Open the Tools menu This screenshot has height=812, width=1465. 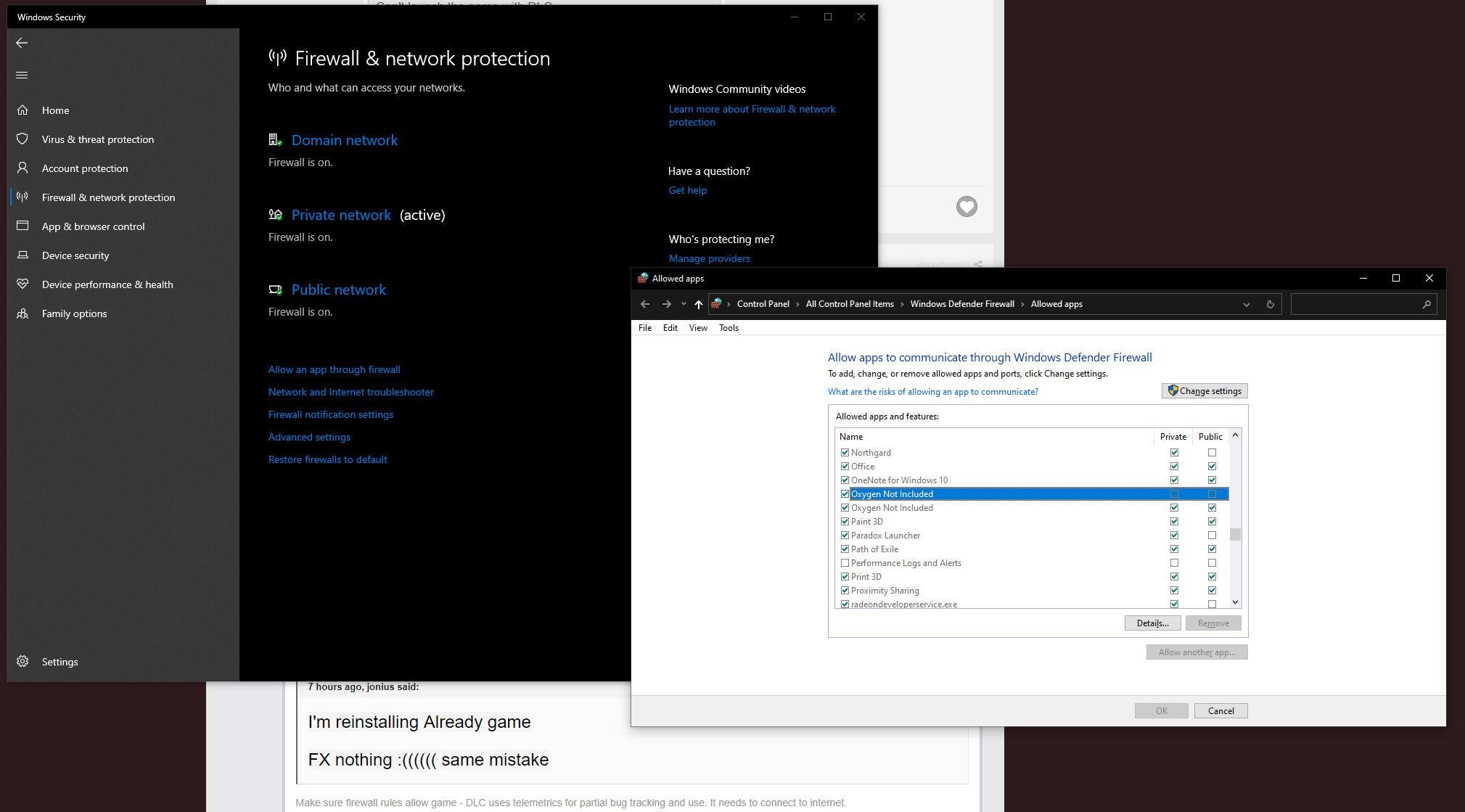[x=729, y=328]
